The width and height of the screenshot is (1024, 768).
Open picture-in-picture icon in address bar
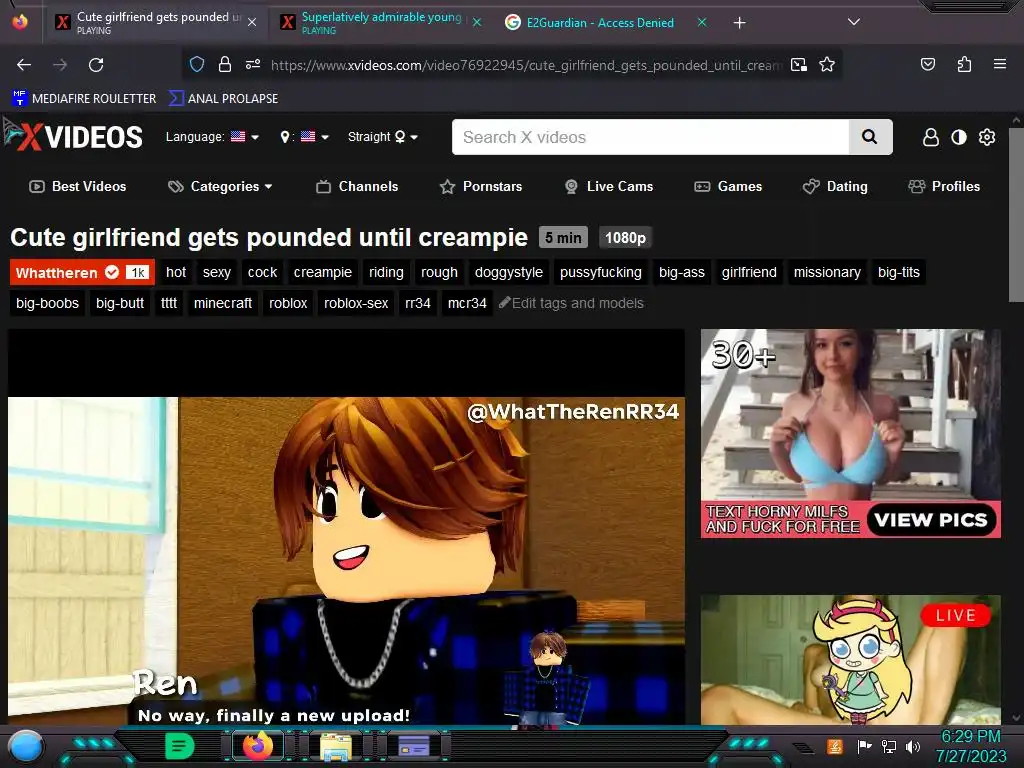tap(799, 64)
